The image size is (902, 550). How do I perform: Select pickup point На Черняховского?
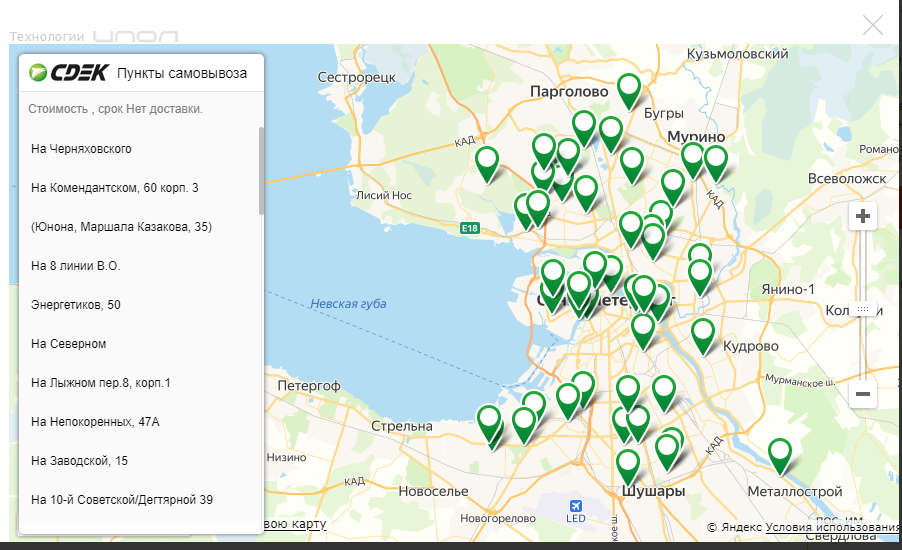tap(81, 149)
